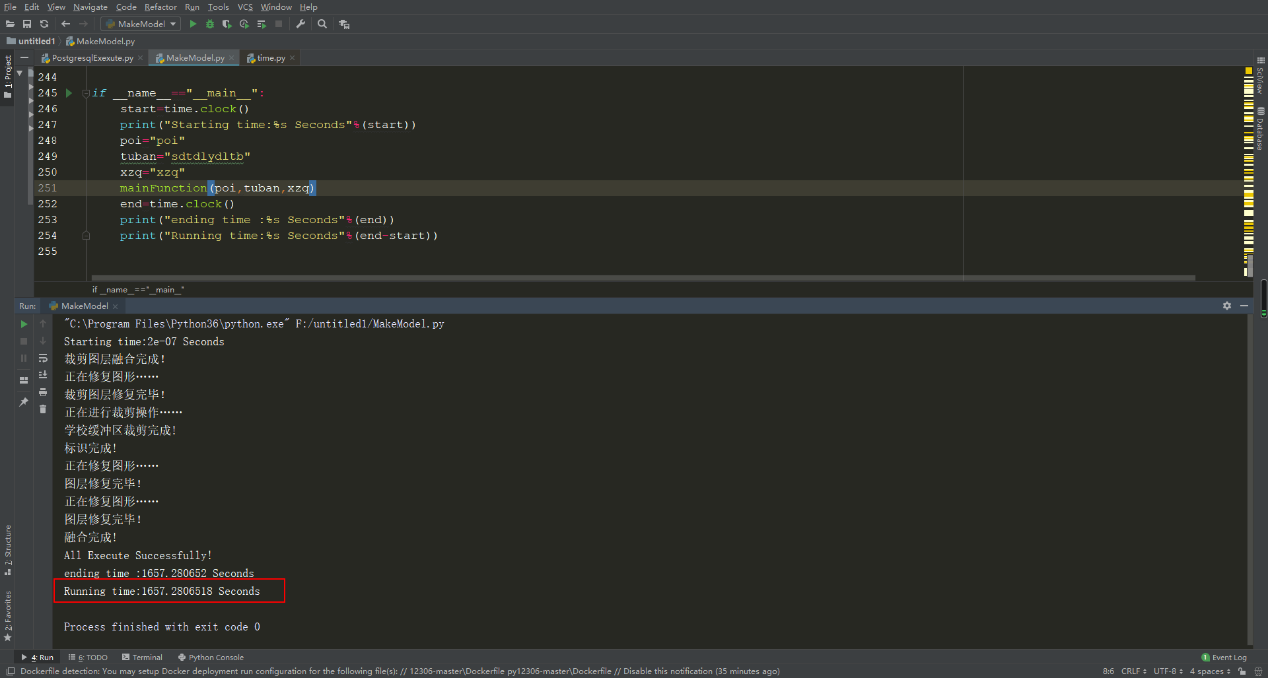Viewport: 1268px width, 678px height.
Task: Rerun MakeModel from Run panel sidebar
Action: (x=24, y=324)
